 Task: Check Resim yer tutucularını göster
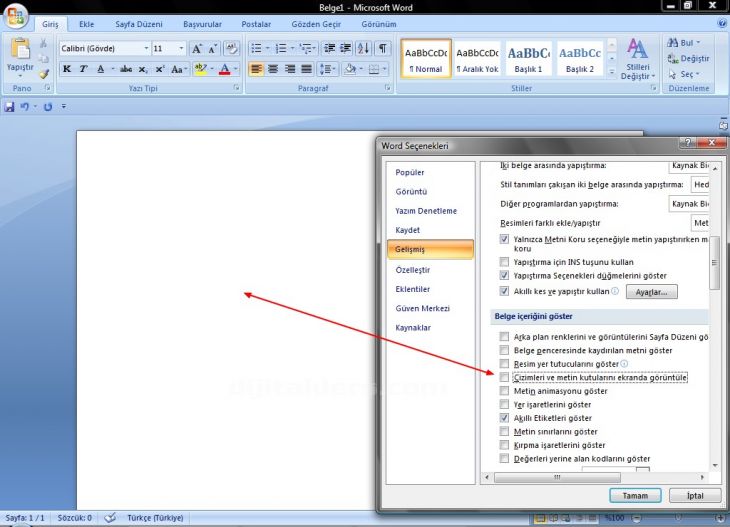point(504,363)
